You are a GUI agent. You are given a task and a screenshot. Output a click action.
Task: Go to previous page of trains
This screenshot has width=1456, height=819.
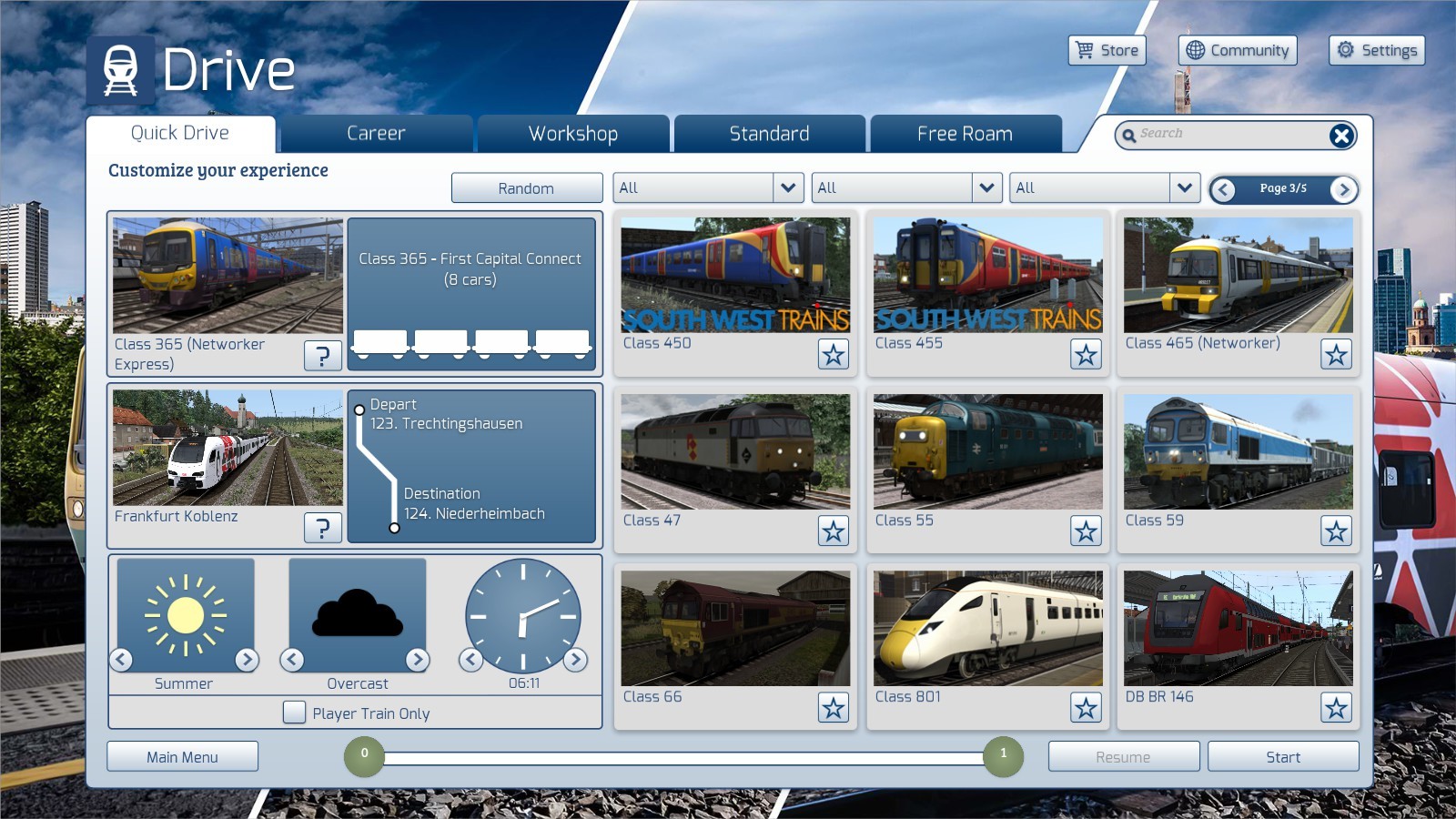(x=1223, y=189)
